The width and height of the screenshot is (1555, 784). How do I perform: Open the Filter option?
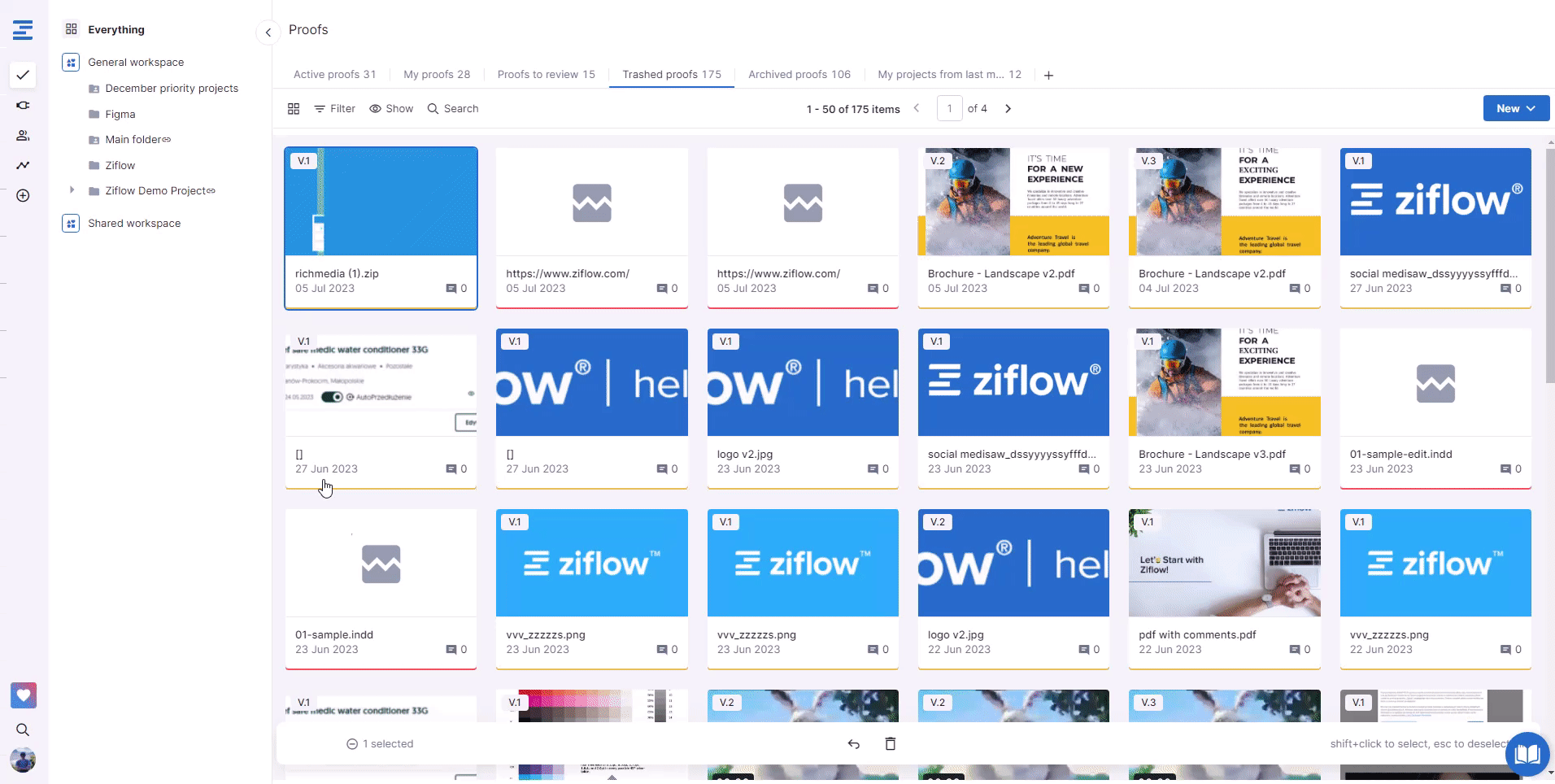334,109
